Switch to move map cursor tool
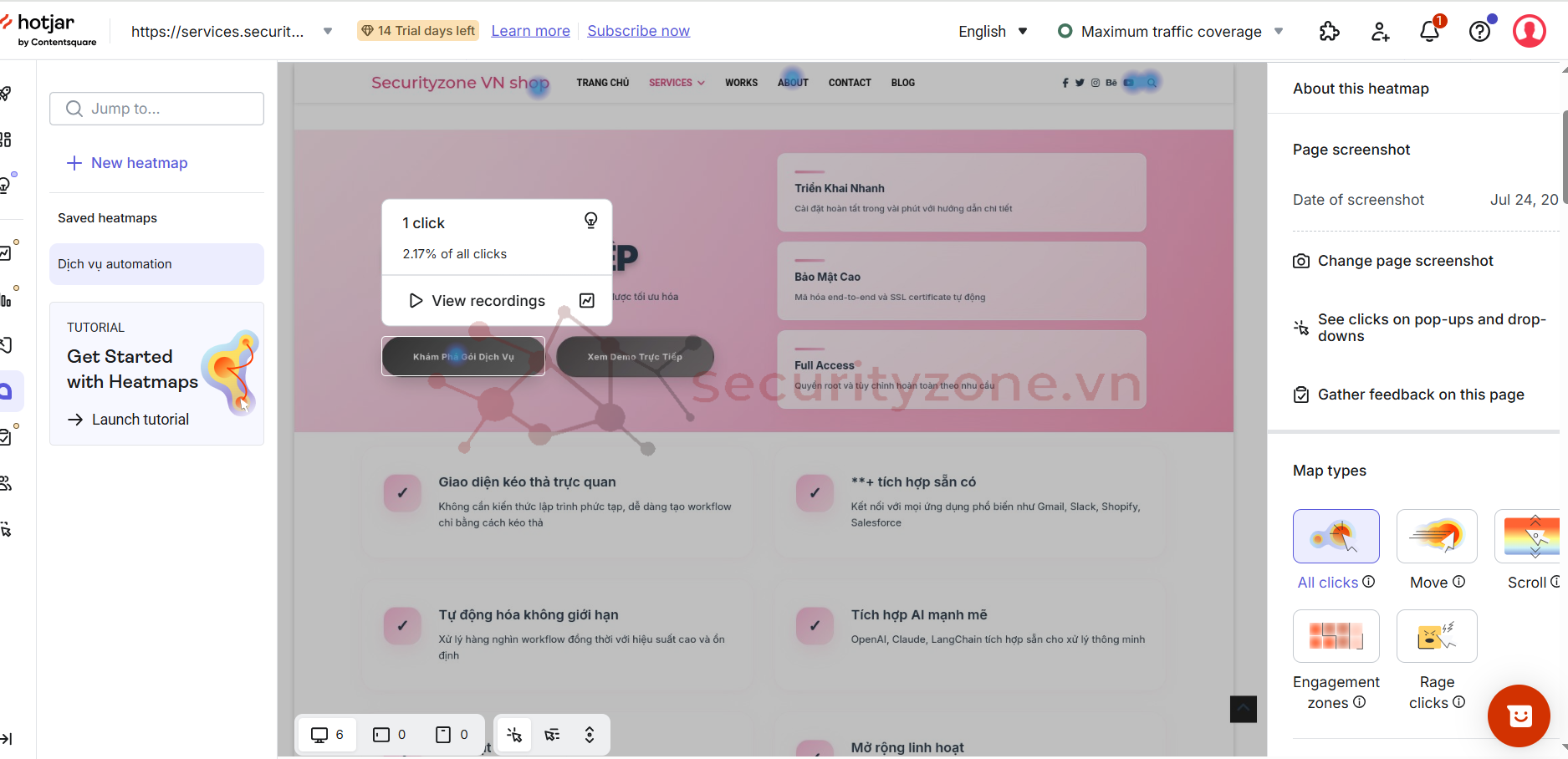Screen dimensions: 1568x759 (552, 735)
